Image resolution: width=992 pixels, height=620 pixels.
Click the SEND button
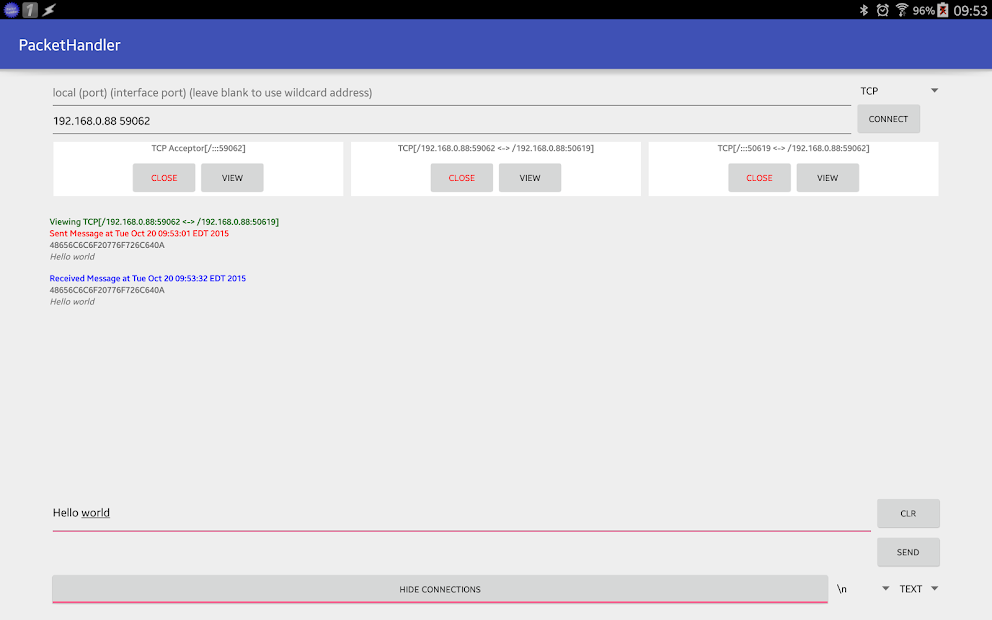[x=908, y=552]
